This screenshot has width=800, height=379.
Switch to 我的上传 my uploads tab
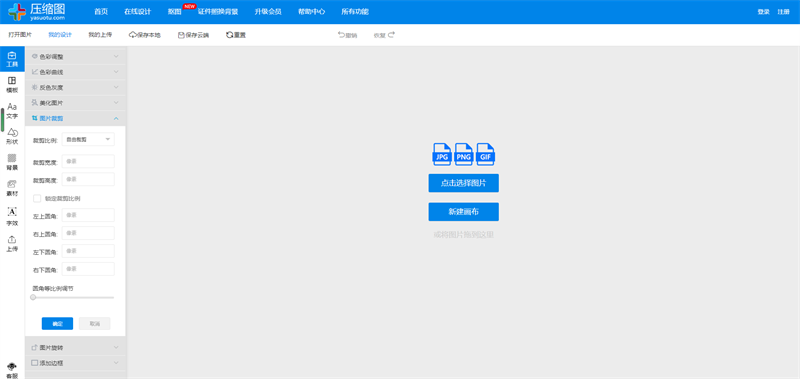(100, 35)
